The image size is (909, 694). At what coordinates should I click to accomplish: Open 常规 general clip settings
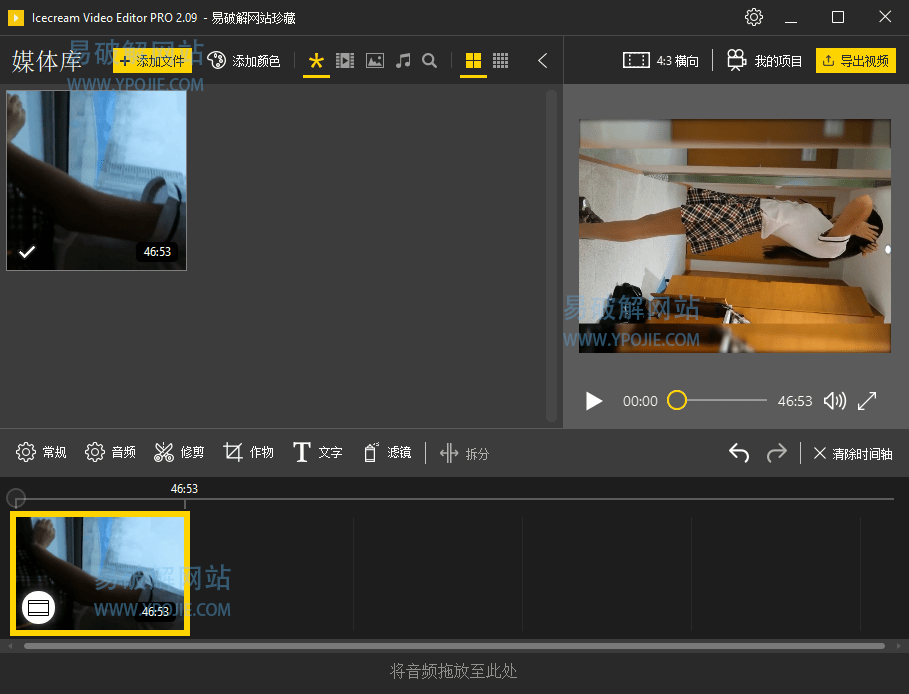41,452
